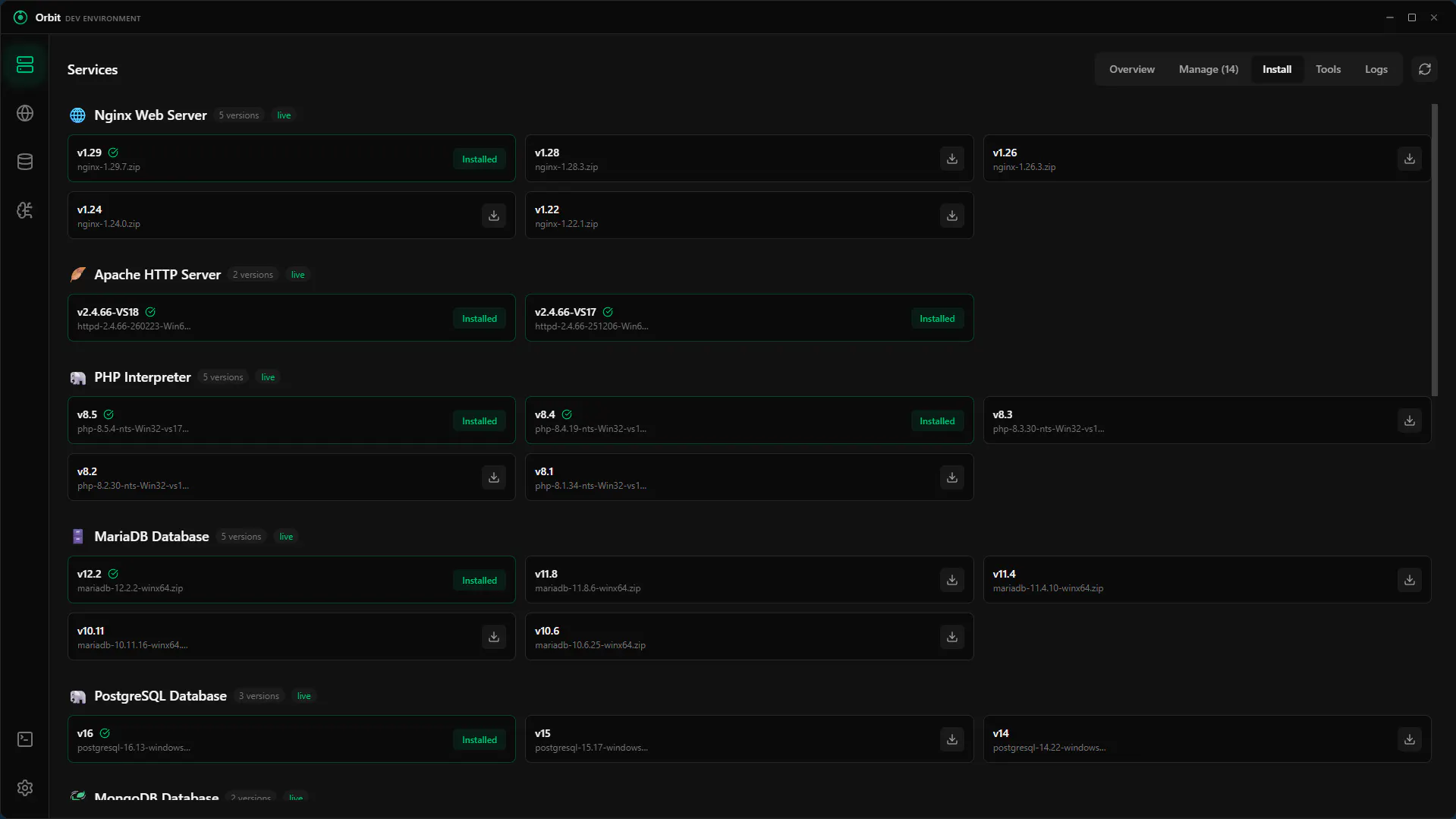Click the "live" badge beside PHP Interpreter
Viewport: 1456px width, 819px height.
268,377
